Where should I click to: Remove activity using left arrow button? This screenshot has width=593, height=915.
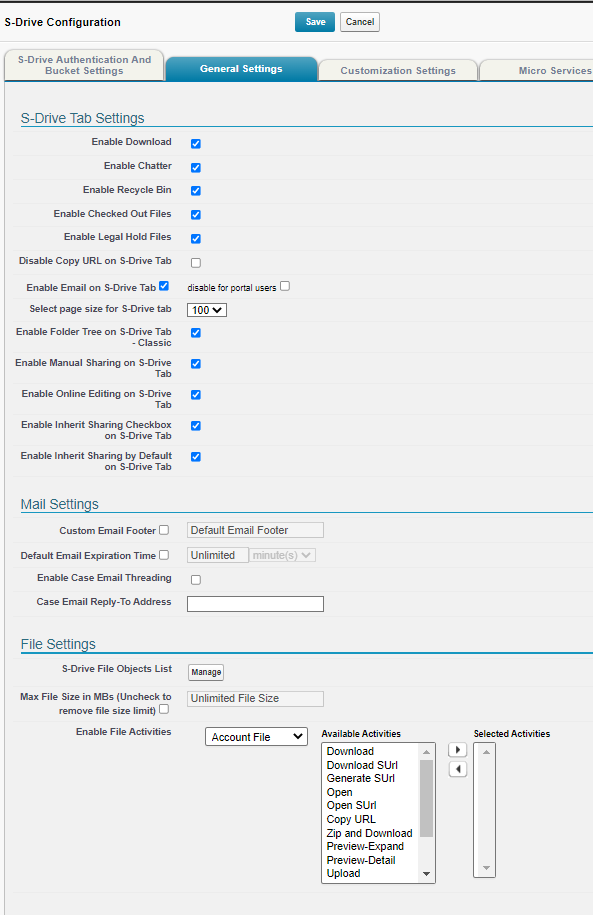pyautogui.click(x=458, y=769)
